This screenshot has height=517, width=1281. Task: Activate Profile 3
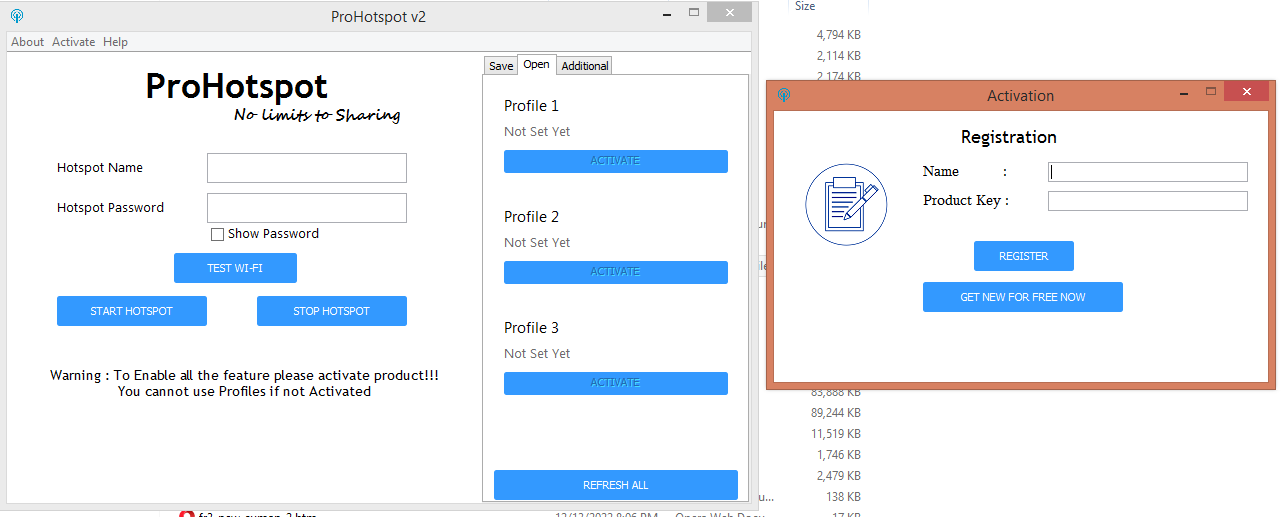click(x=616, y=383)
